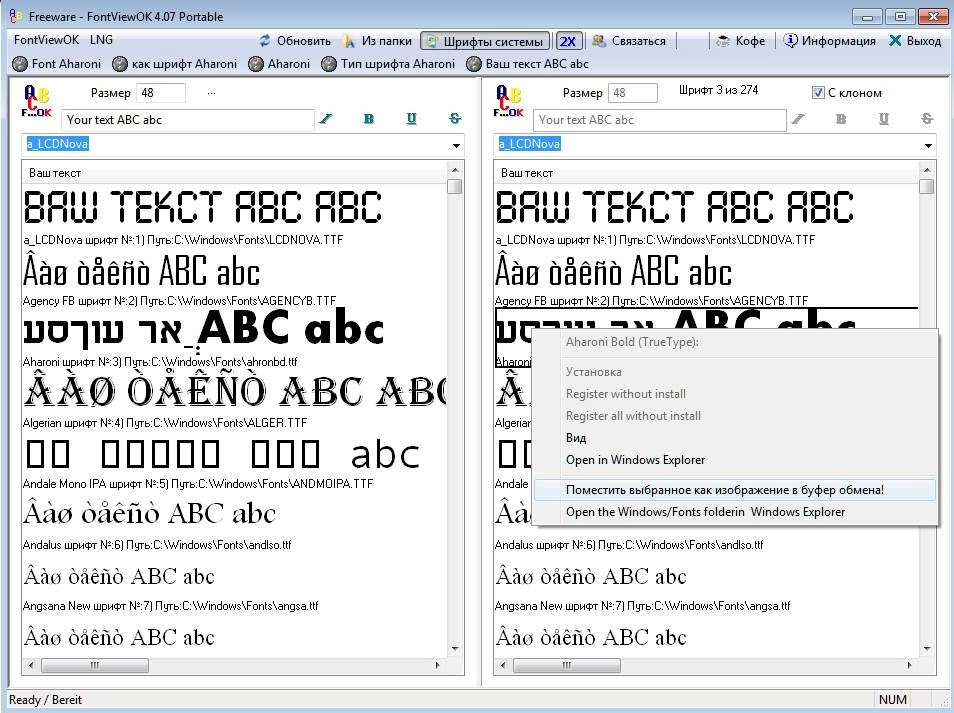Click left list scroll up arrow
954x713 pixels.
click(454, 170)
